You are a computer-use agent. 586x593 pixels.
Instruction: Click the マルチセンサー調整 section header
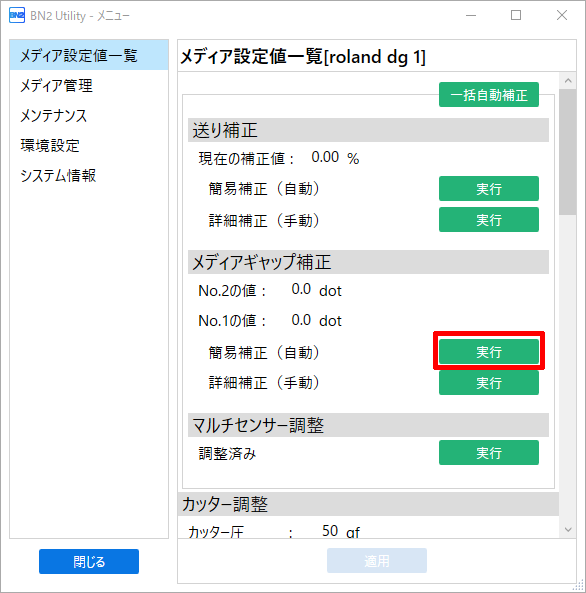[368, 425]
